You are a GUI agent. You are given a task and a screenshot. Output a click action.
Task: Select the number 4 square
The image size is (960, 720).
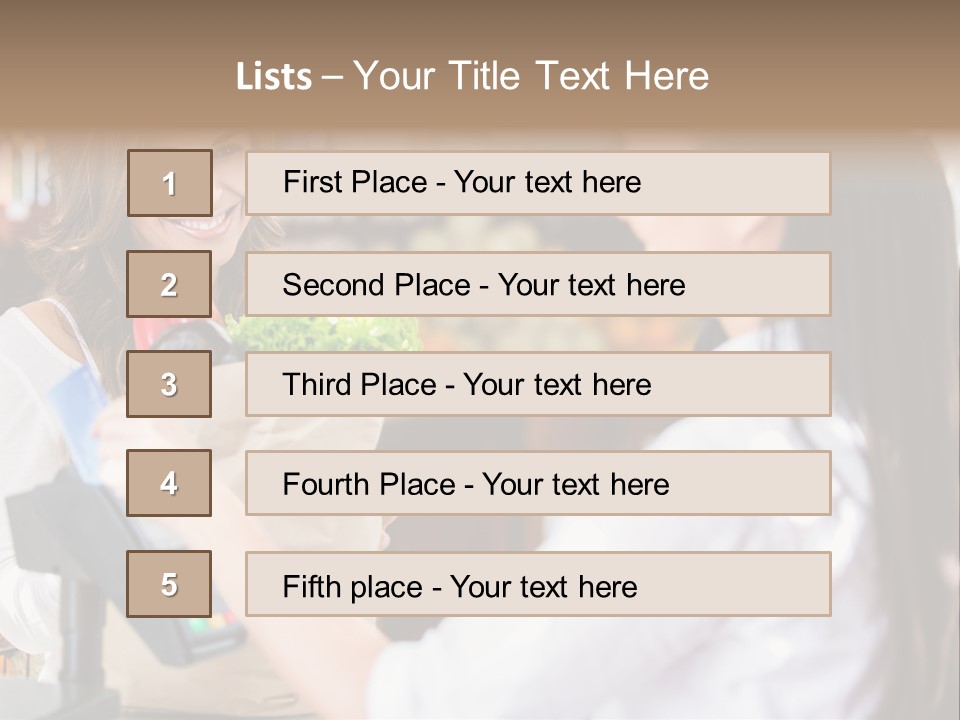click(x=169, y=484)
